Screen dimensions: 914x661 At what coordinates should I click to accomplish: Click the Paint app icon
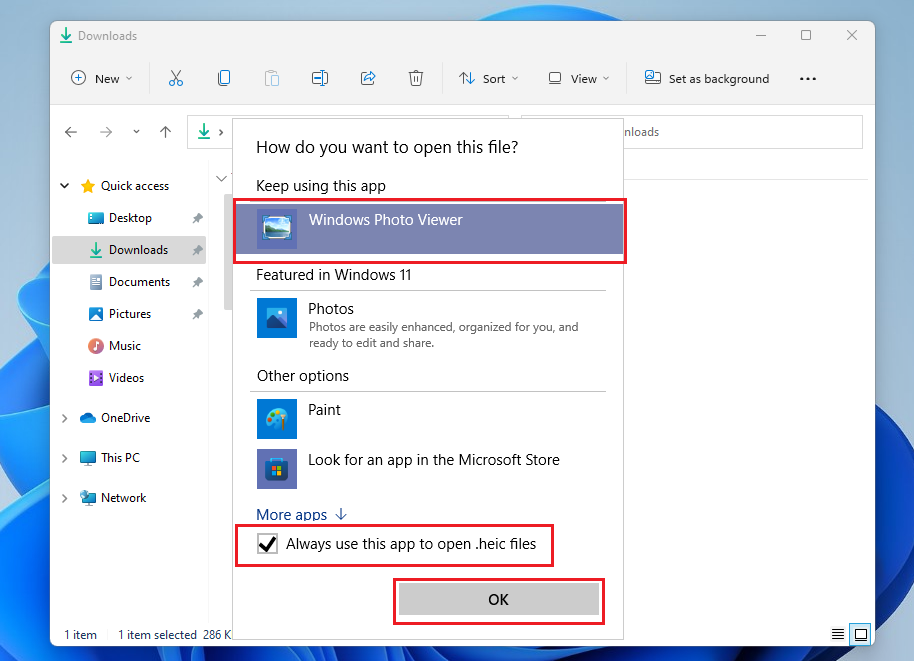pos(277,419)
